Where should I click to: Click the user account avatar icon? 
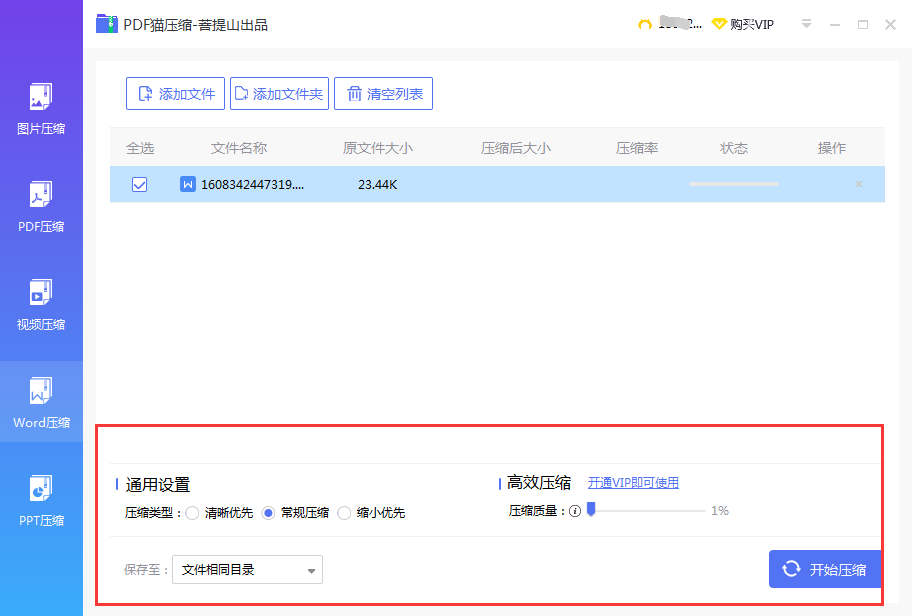(x=644, y=24)
